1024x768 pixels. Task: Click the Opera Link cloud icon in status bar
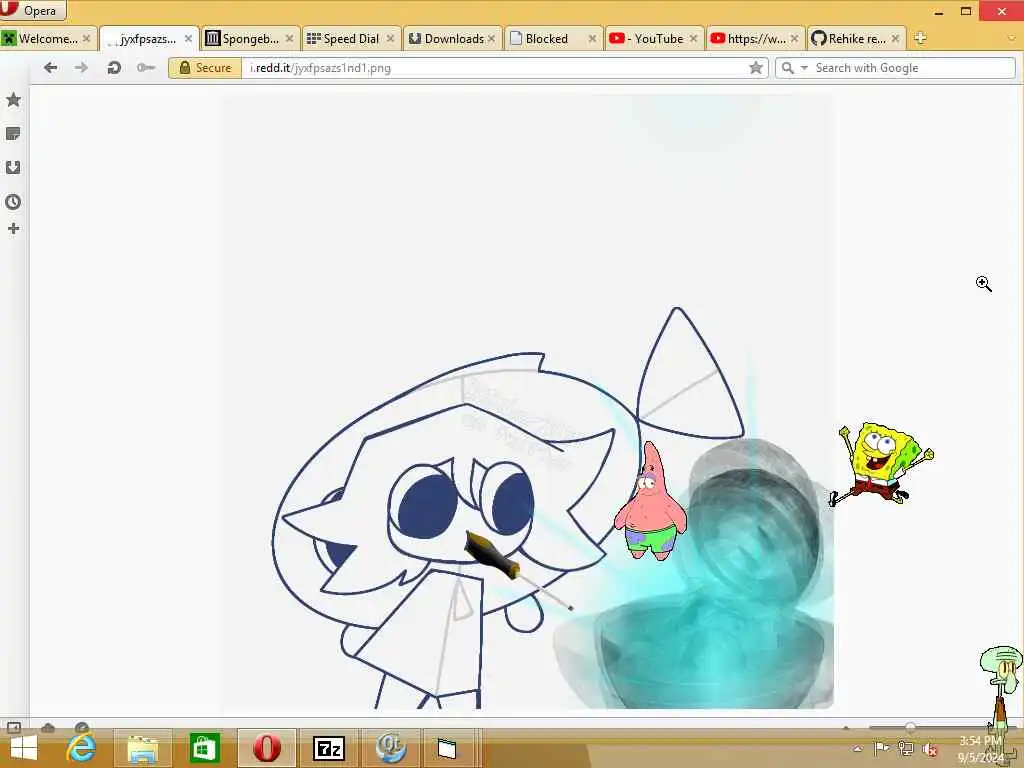click(x=48, y=728)
